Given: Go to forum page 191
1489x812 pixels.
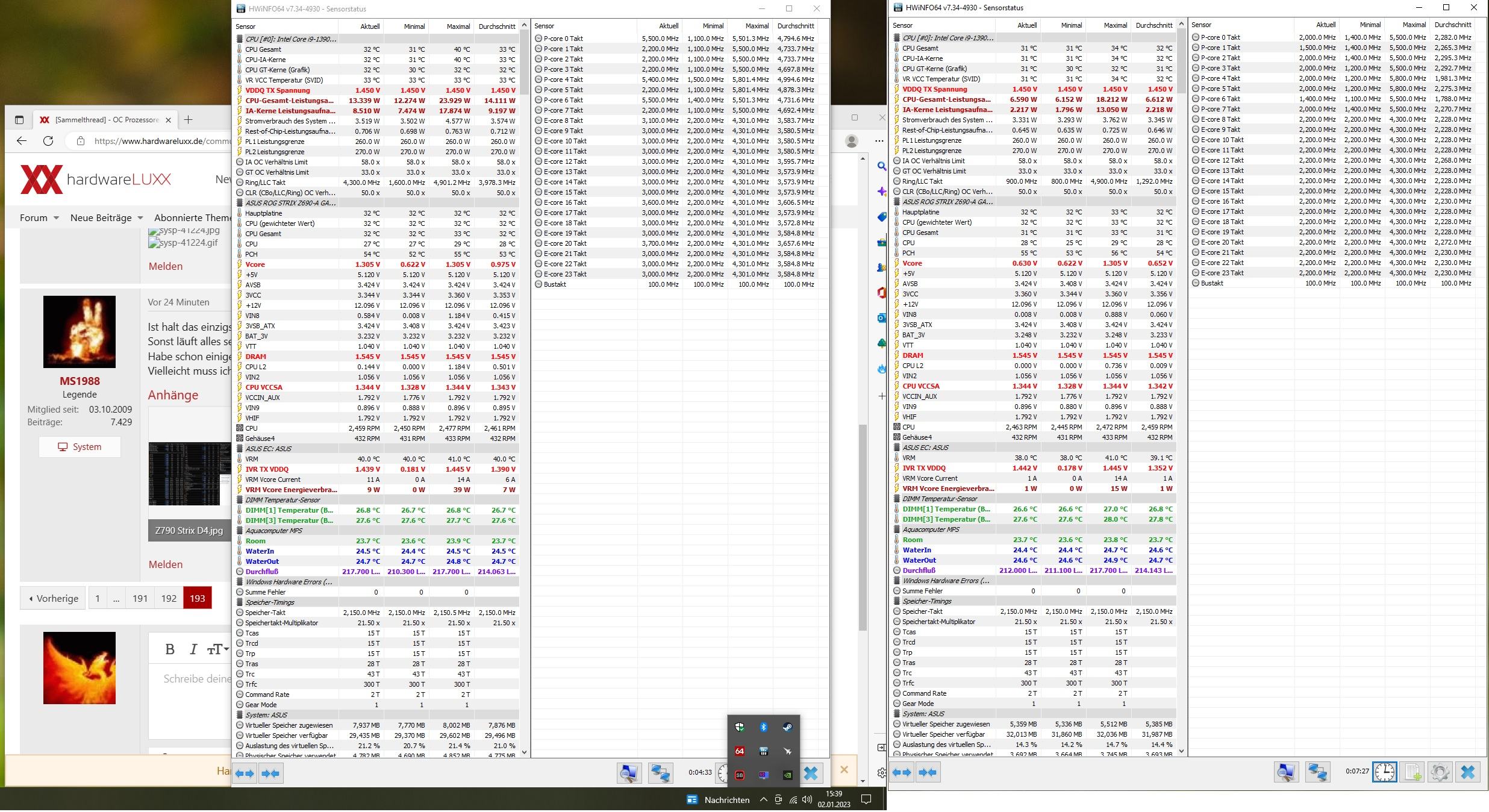Looking at the screenshot, I should tap(140, 598).
